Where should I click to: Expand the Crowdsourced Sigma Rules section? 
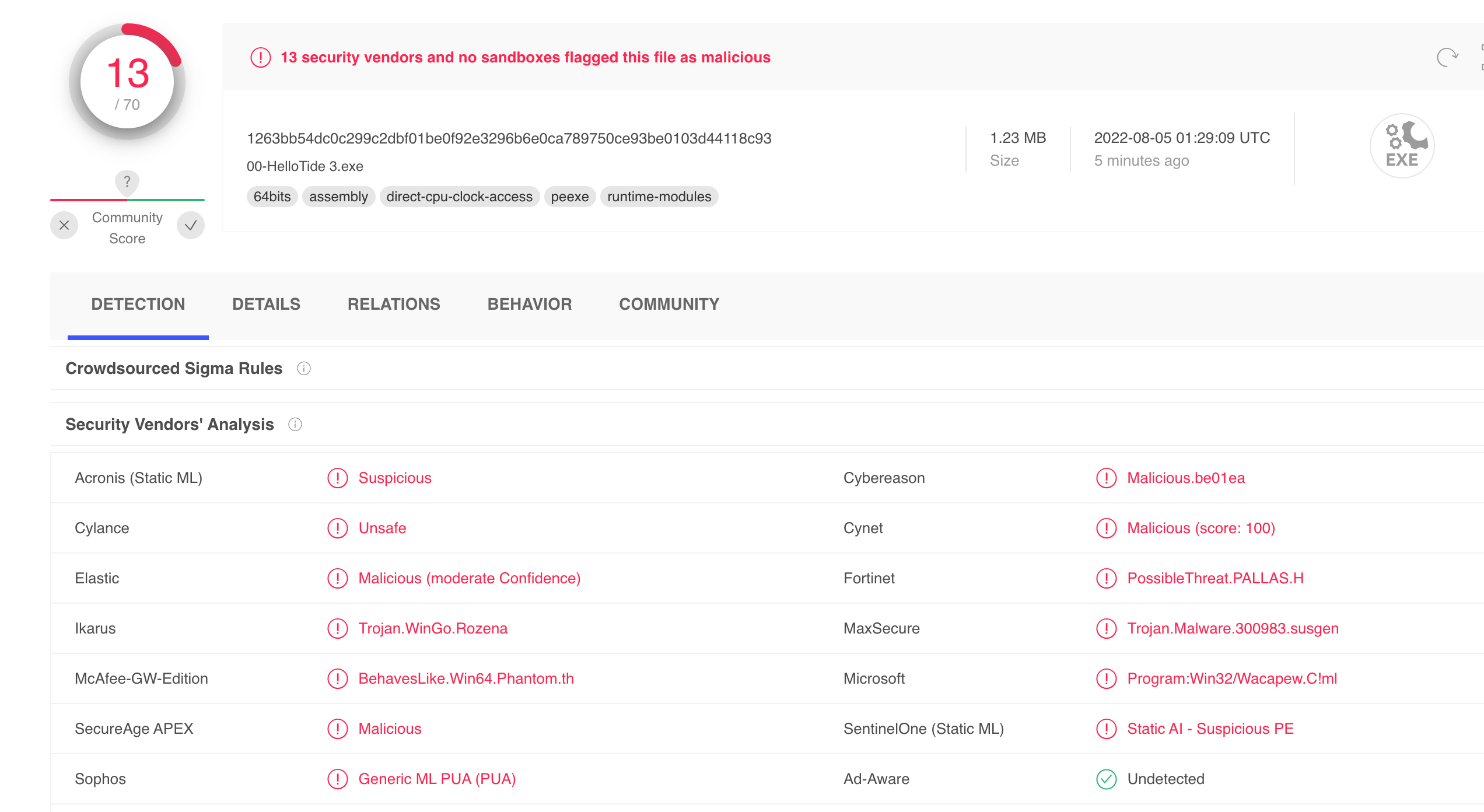(174, 369)
